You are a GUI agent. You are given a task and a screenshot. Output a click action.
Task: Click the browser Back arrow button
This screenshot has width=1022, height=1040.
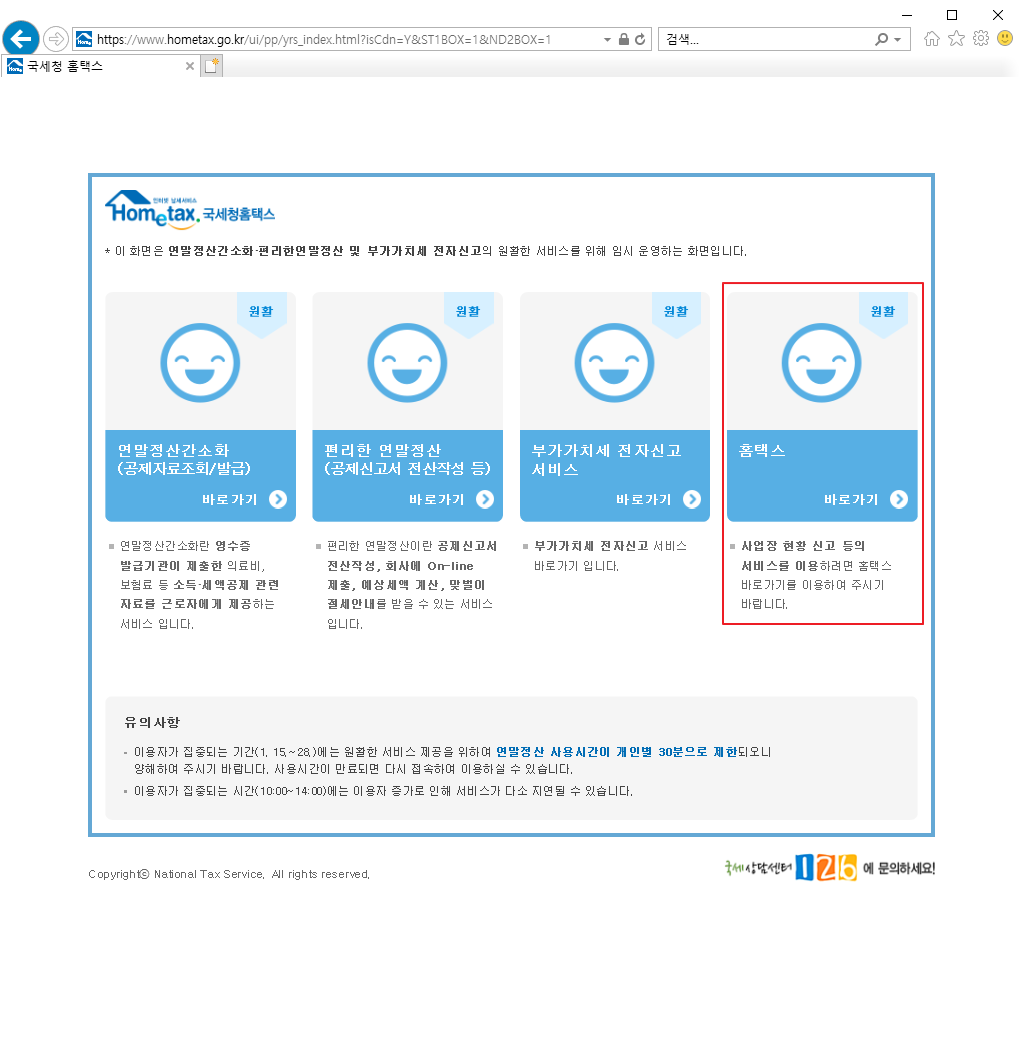21,38
